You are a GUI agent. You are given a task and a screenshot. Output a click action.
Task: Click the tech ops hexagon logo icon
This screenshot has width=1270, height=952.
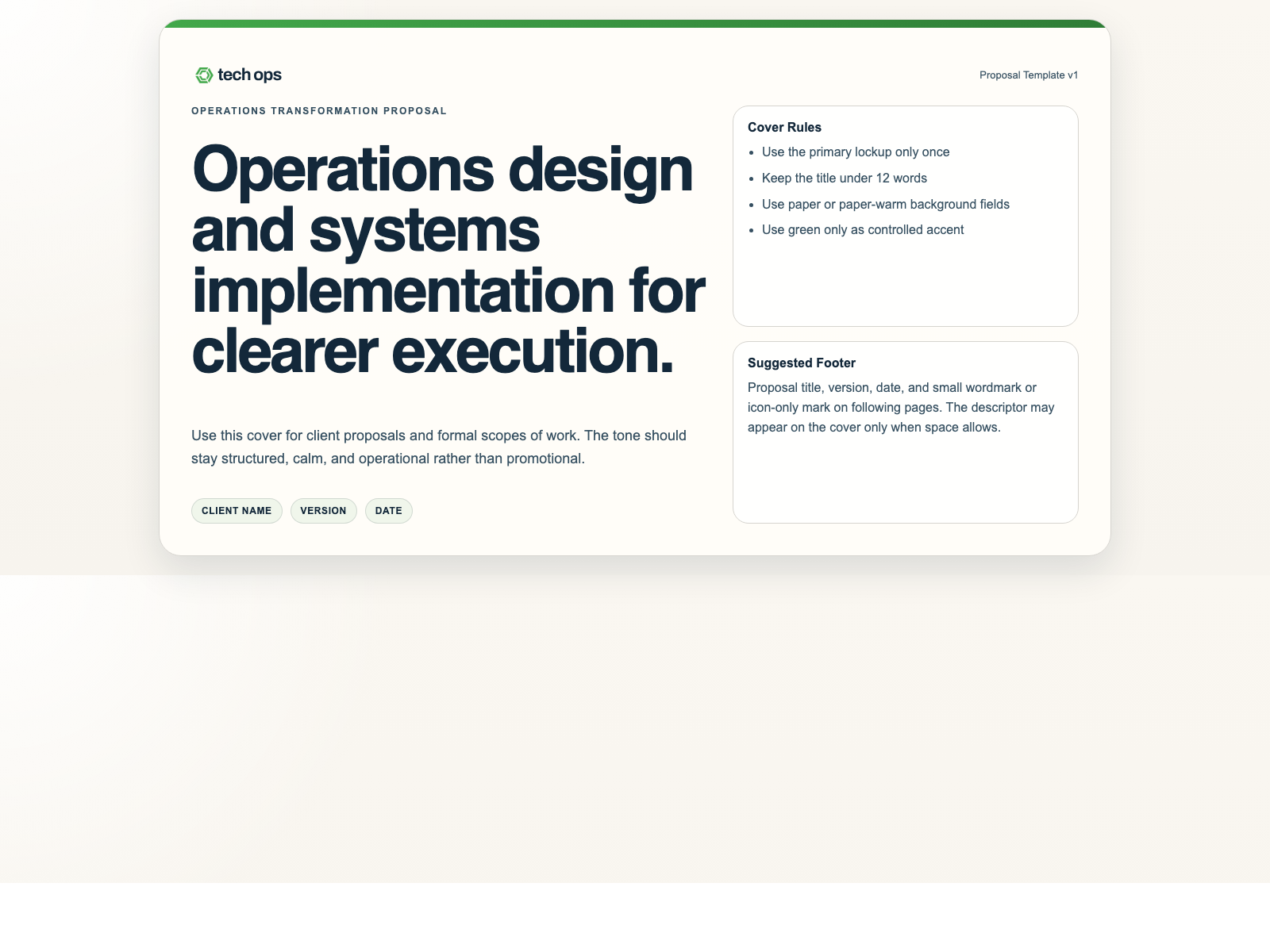[204, 75]
